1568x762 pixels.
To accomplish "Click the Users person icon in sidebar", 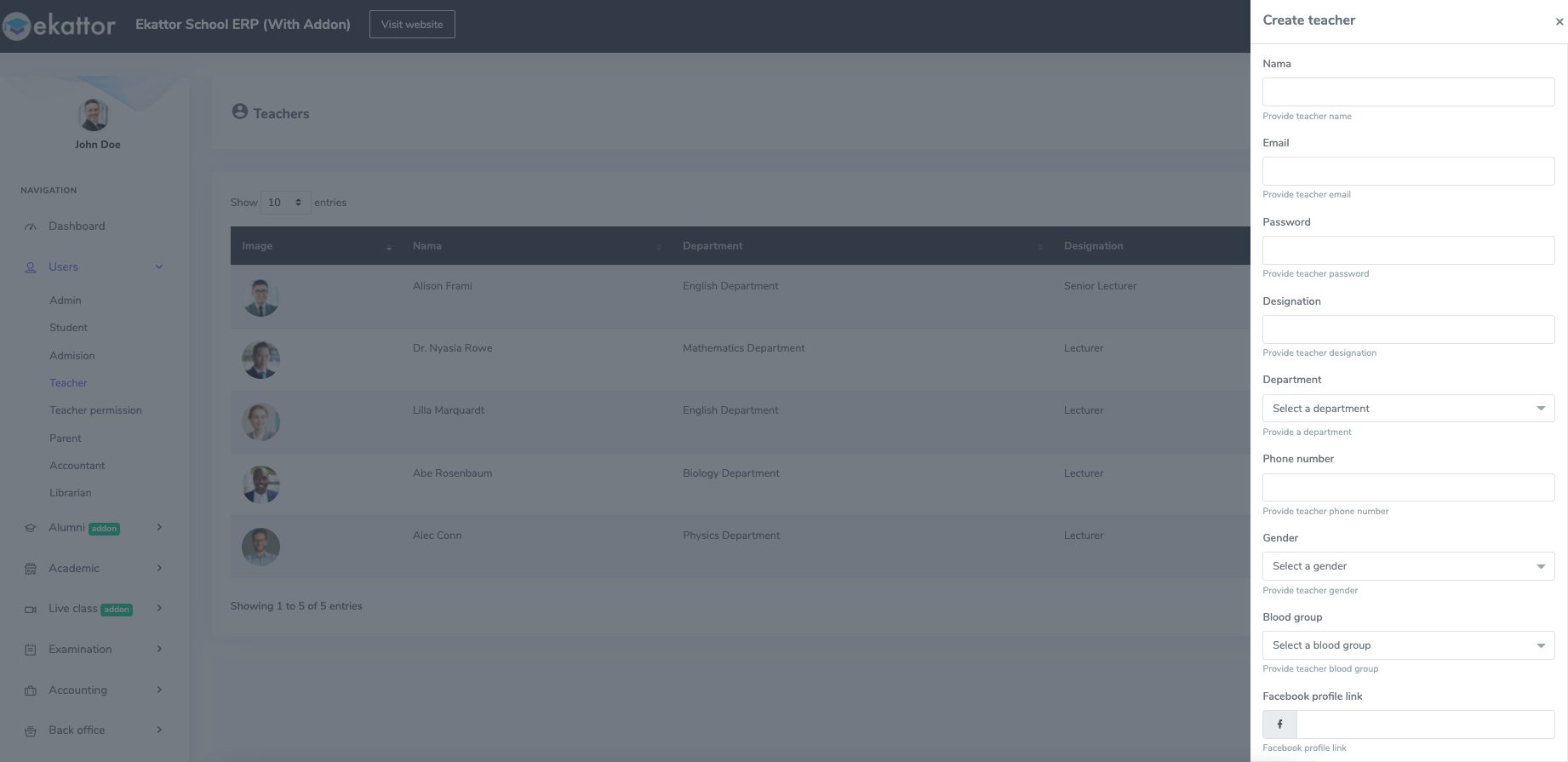I will (31, 267).
